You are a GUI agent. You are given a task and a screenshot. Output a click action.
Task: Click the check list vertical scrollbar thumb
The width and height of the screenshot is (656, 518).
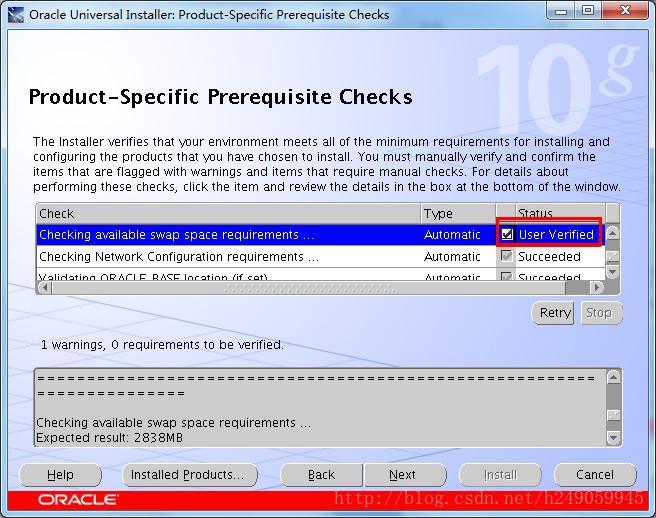pos(612,256)
